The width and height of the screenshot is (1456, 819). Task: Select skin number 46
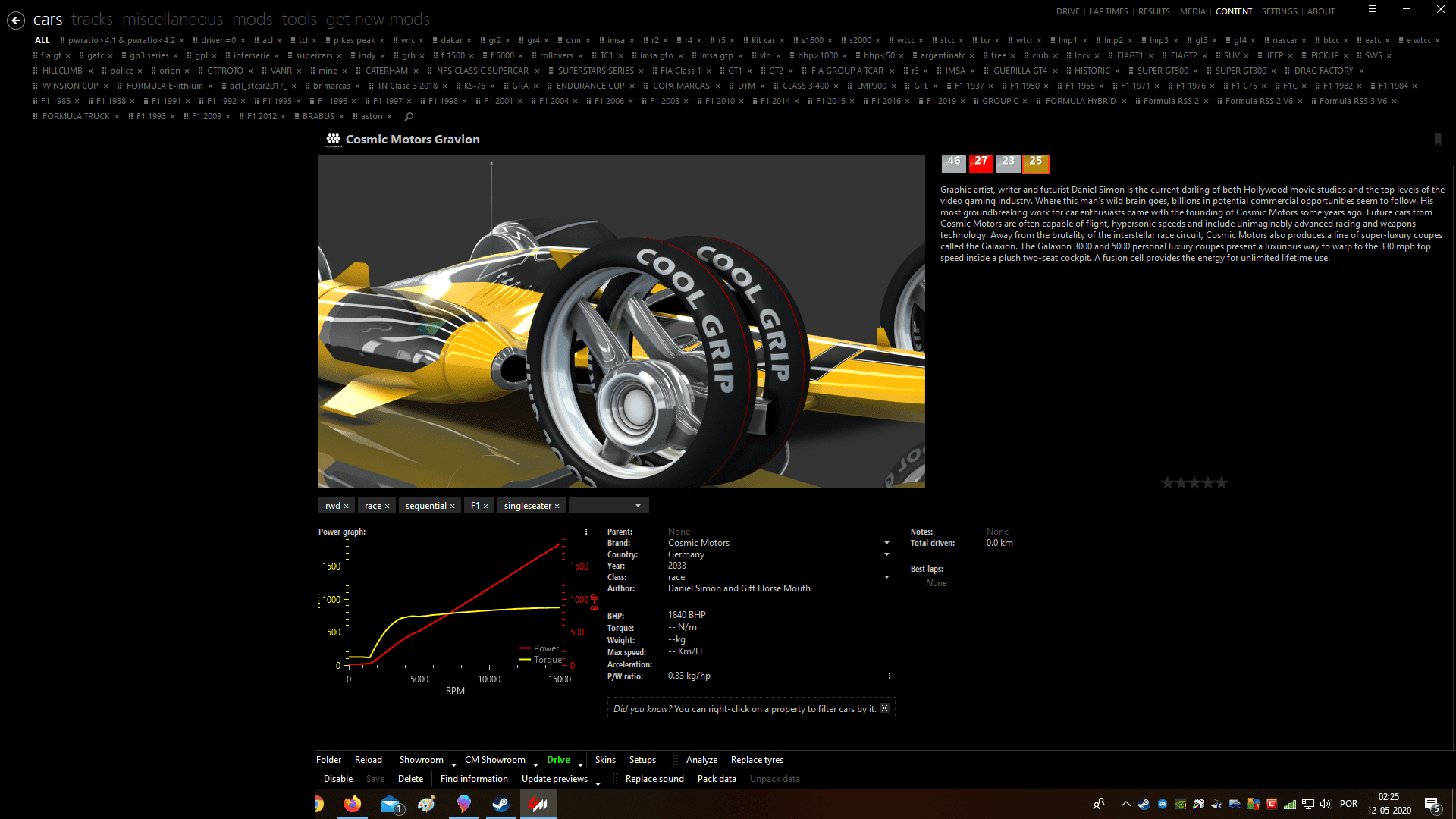click(x=954, y=162)
